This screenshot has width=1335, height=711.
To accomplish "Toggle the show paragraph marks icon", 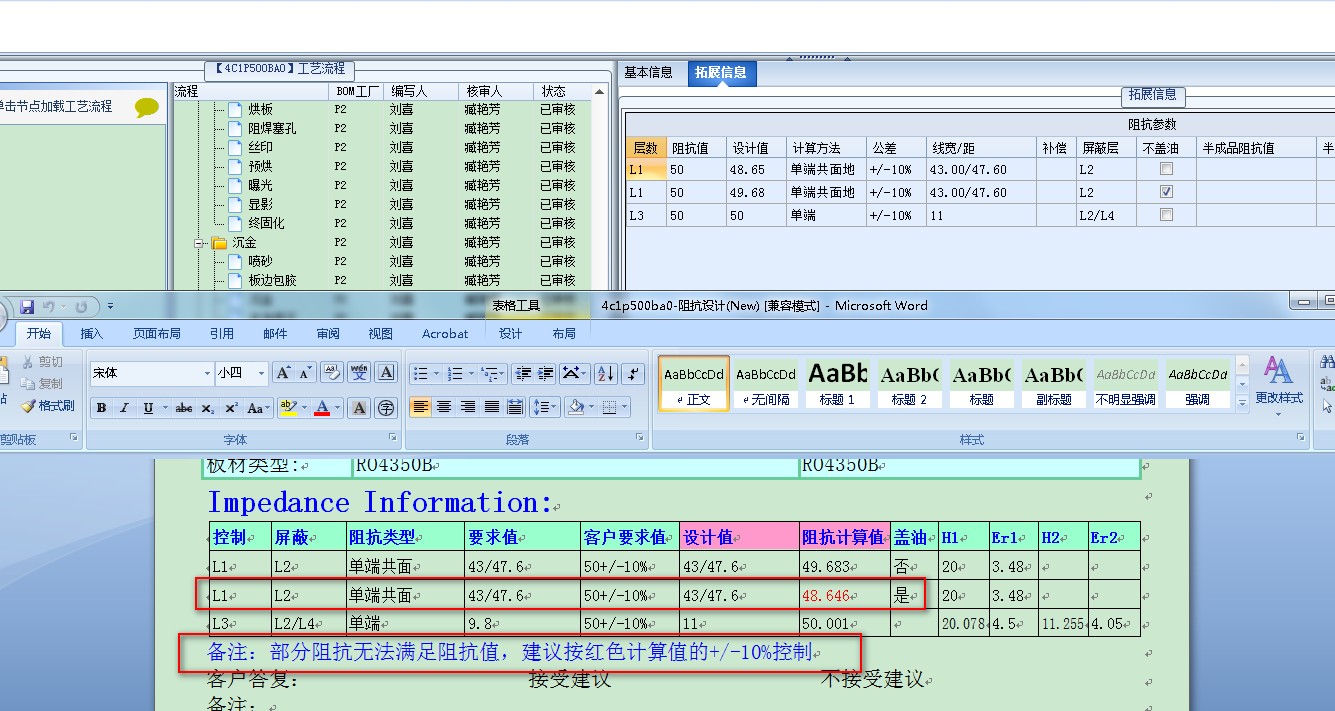I will (x=633, y=373).
